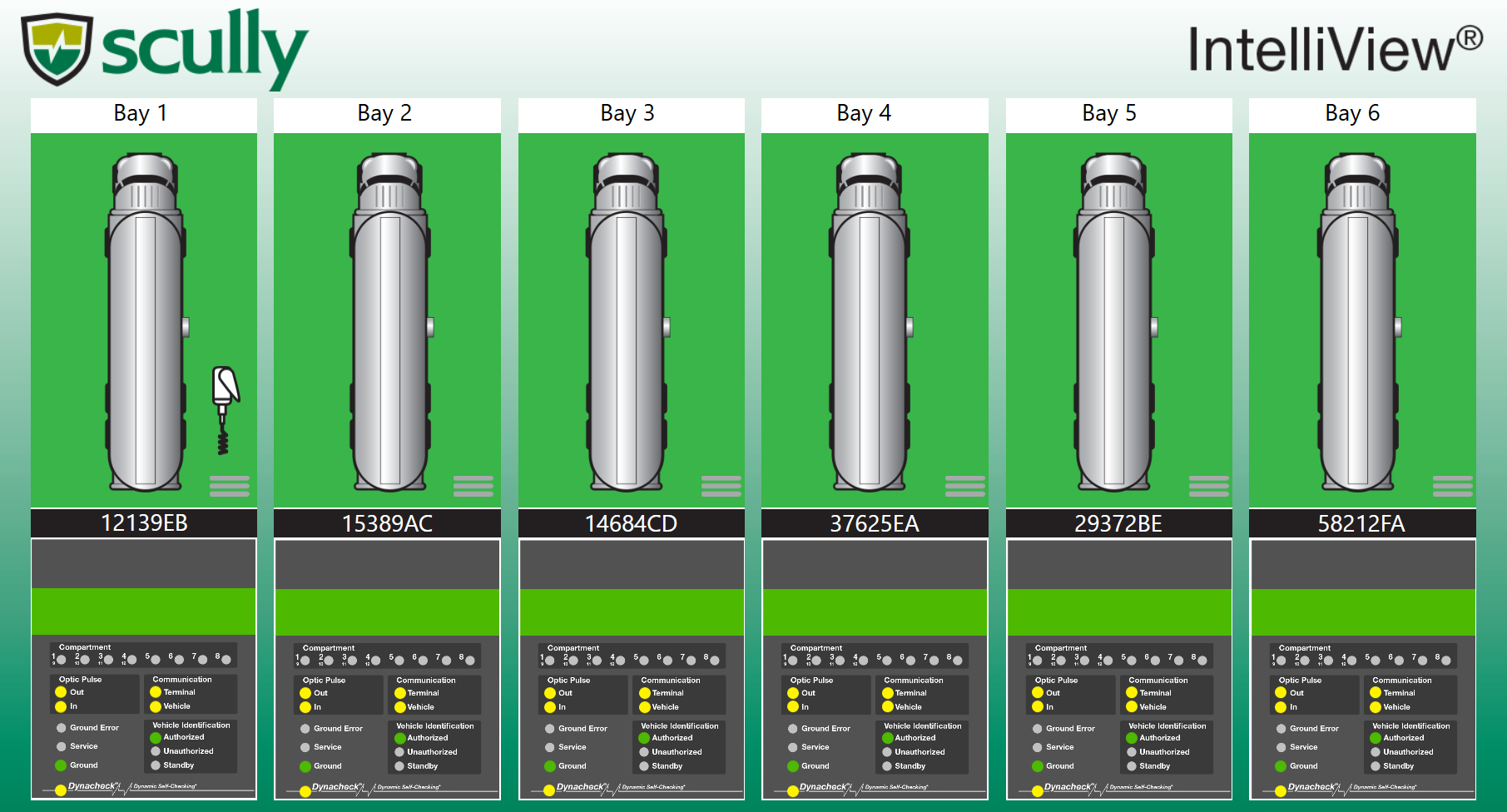The height and width of the screenshot is (812, 1507).
Task: Click Bay 1 green status bar
Action: (144, 611)
